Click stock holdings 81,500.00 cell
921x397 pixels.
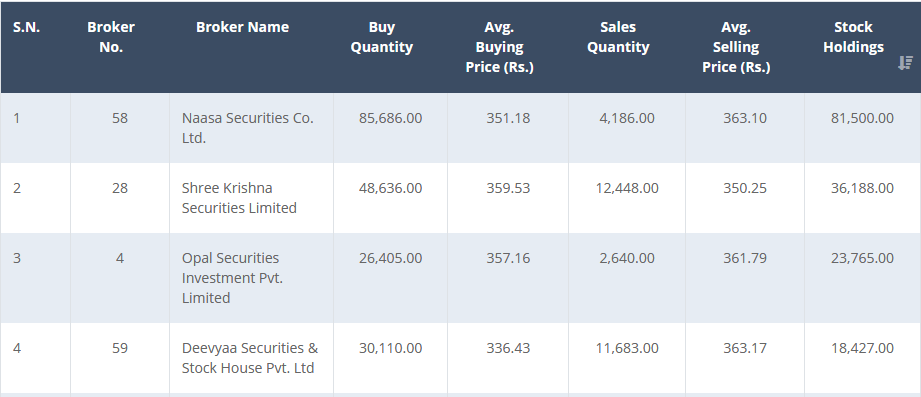(x=862, y=118)
